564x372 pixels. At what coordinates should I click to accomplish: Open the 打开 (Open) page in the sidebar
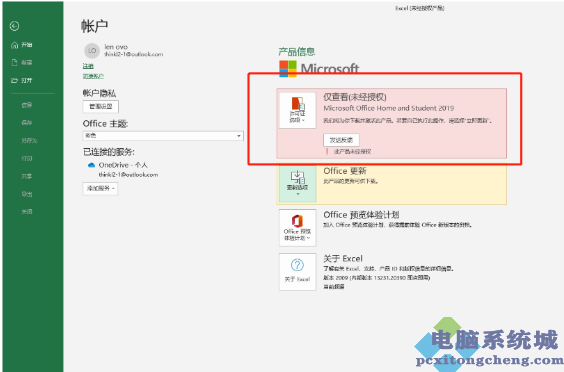[22, 80]
